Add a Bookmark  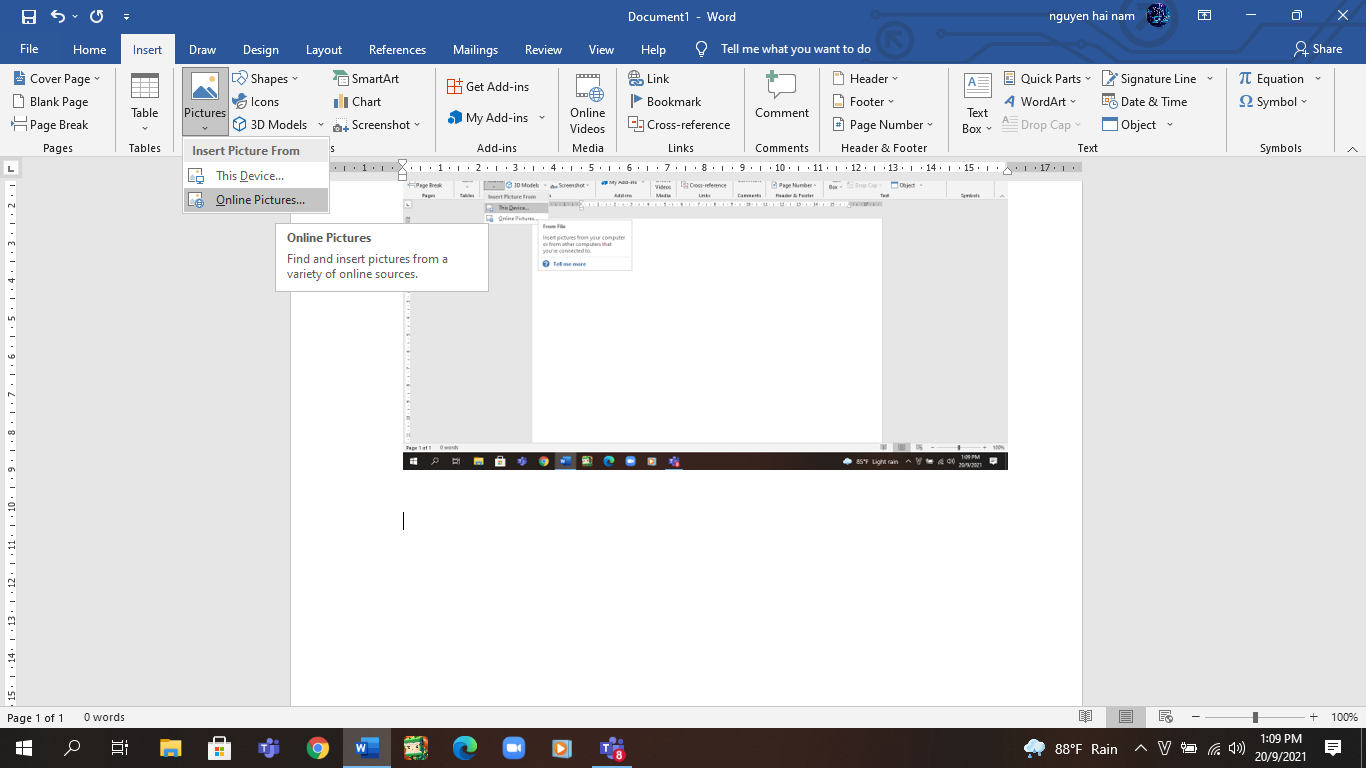coord(664,101)
